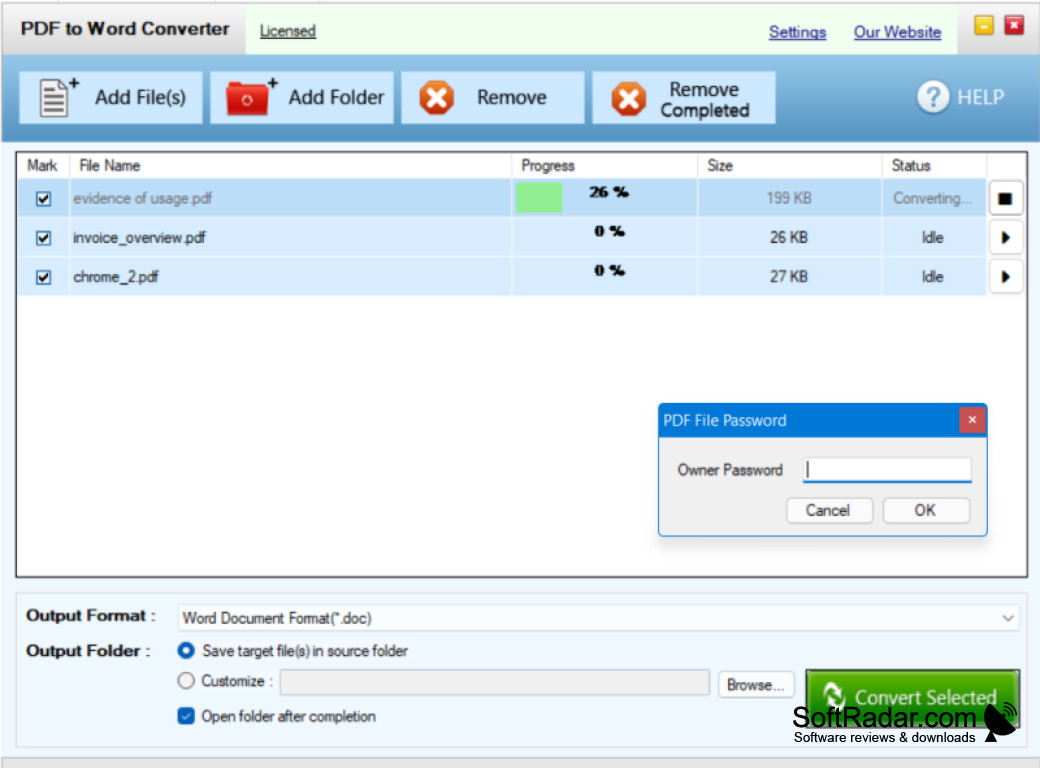1040x768 pixels.
Task: Click the Remove toolbar icon
Action: (436, 97)
